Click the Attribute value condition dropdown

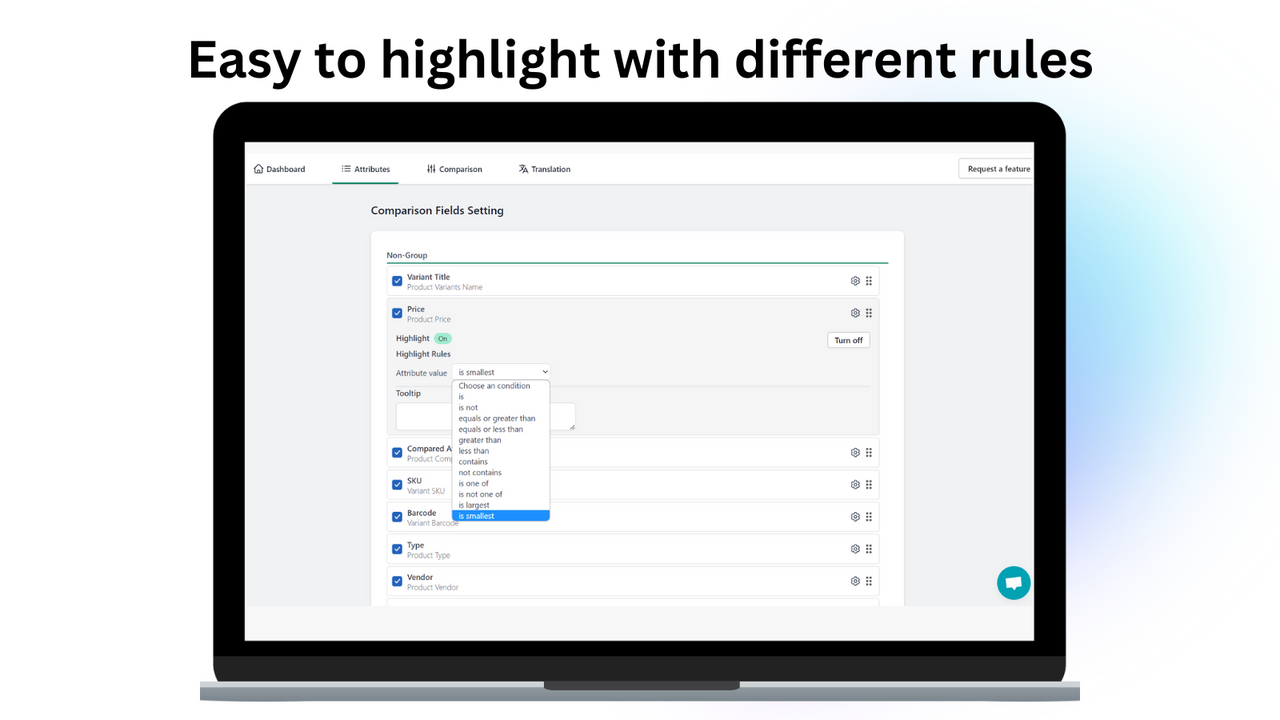point(501,372)
